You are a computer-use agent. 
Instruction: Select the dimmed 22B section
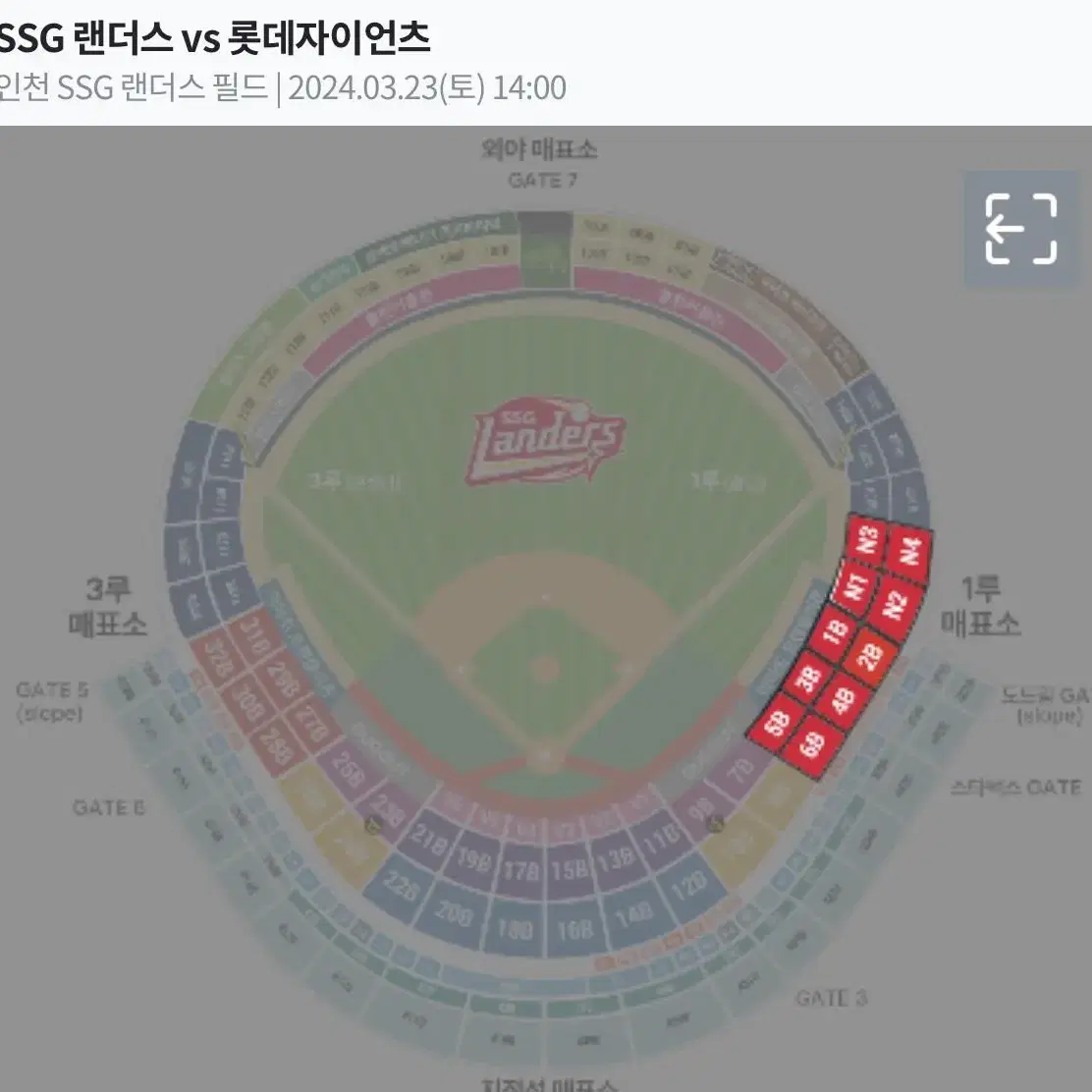pyautogui.click(x=400, y=888)
